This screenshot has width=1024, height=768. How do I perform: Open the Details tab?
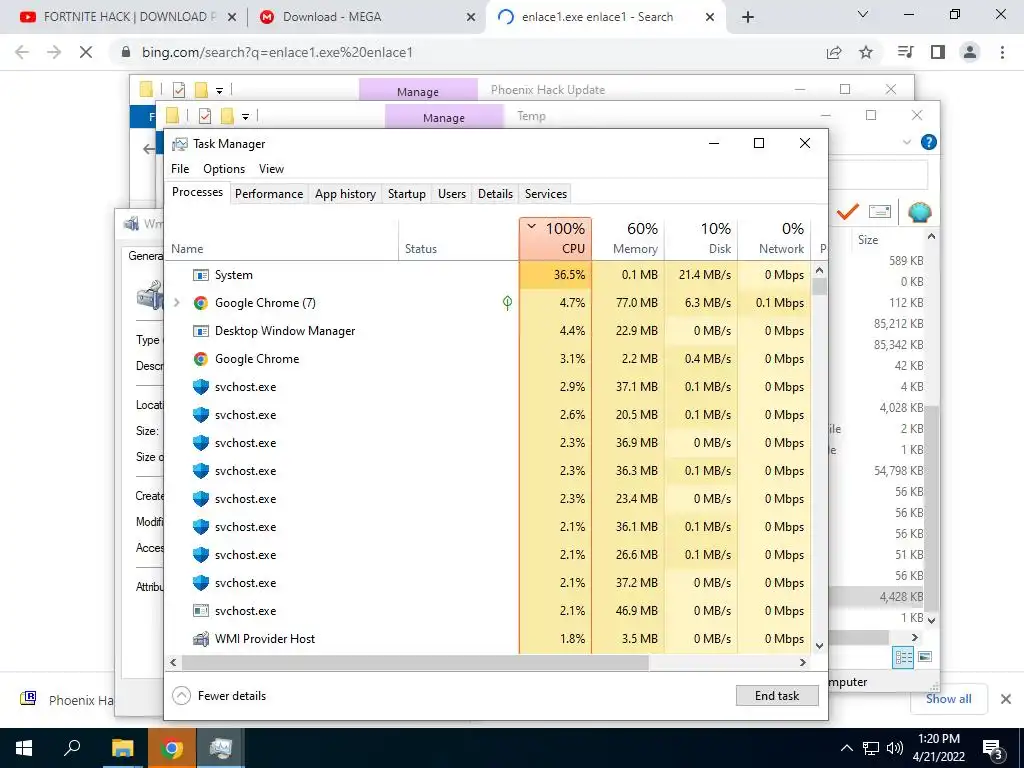(495, 194)
